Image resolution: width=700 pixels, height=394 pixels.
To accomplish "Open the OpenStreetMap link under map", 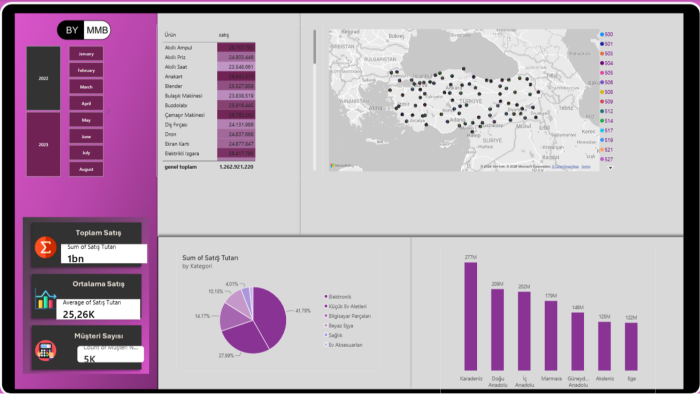I will 565,166.
